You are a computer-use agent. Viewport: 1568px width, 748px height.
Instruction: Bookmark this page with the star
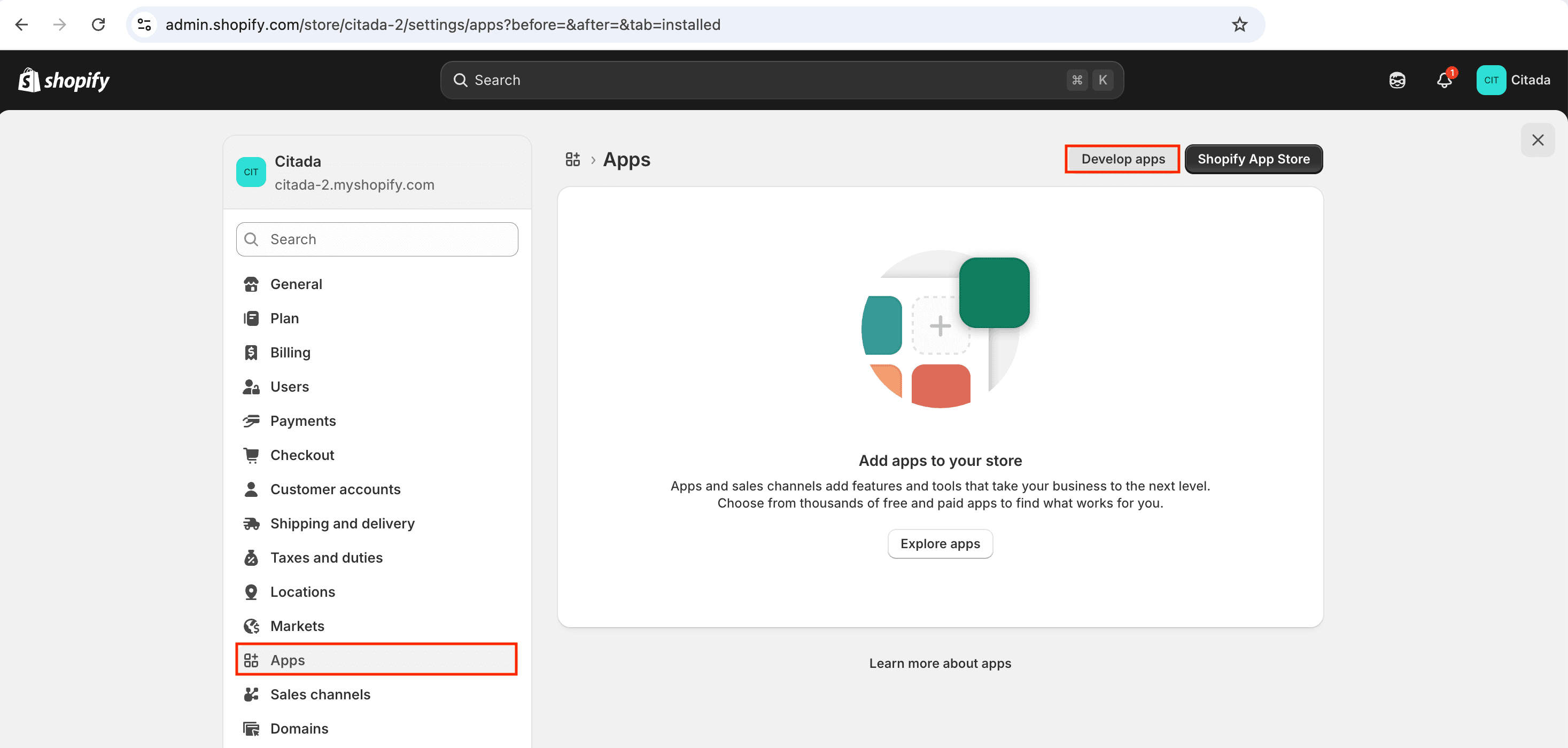coord(1239,25)
